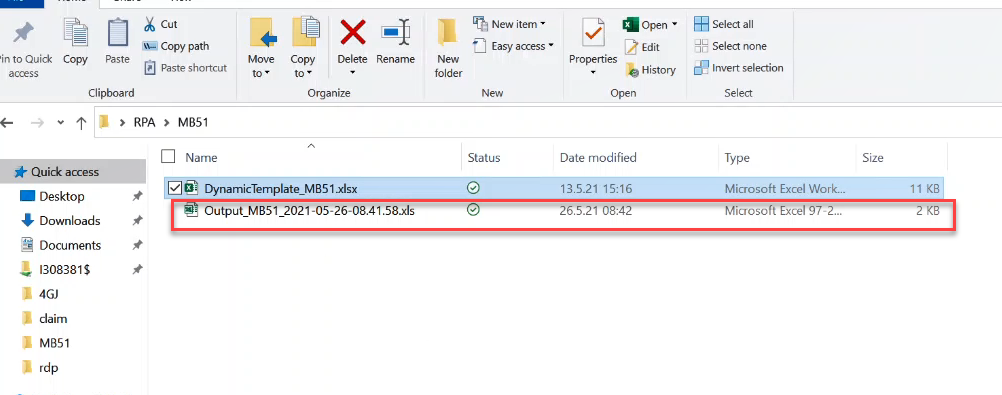1002x395 pixels.
Task: Open recent locations dropdown arrow
Action: tap(60, 123)
